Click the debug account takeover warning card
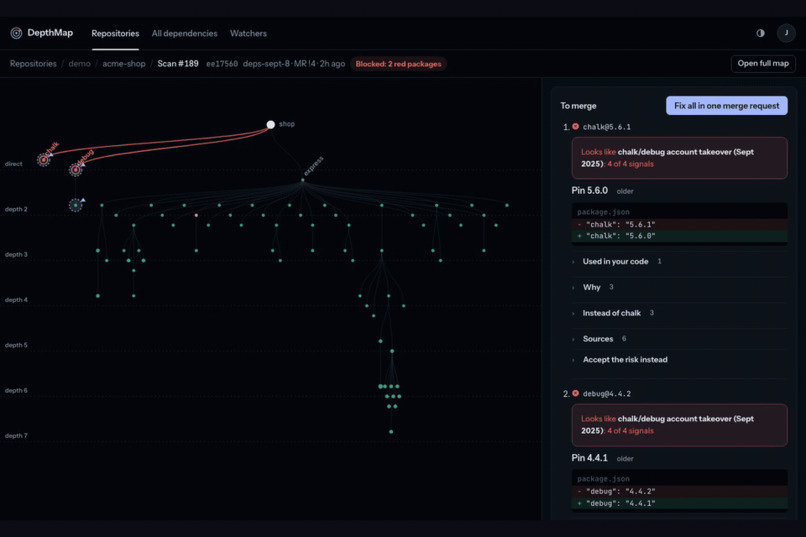The width and height of the screenshot is (806, 537). pos(679,425)
